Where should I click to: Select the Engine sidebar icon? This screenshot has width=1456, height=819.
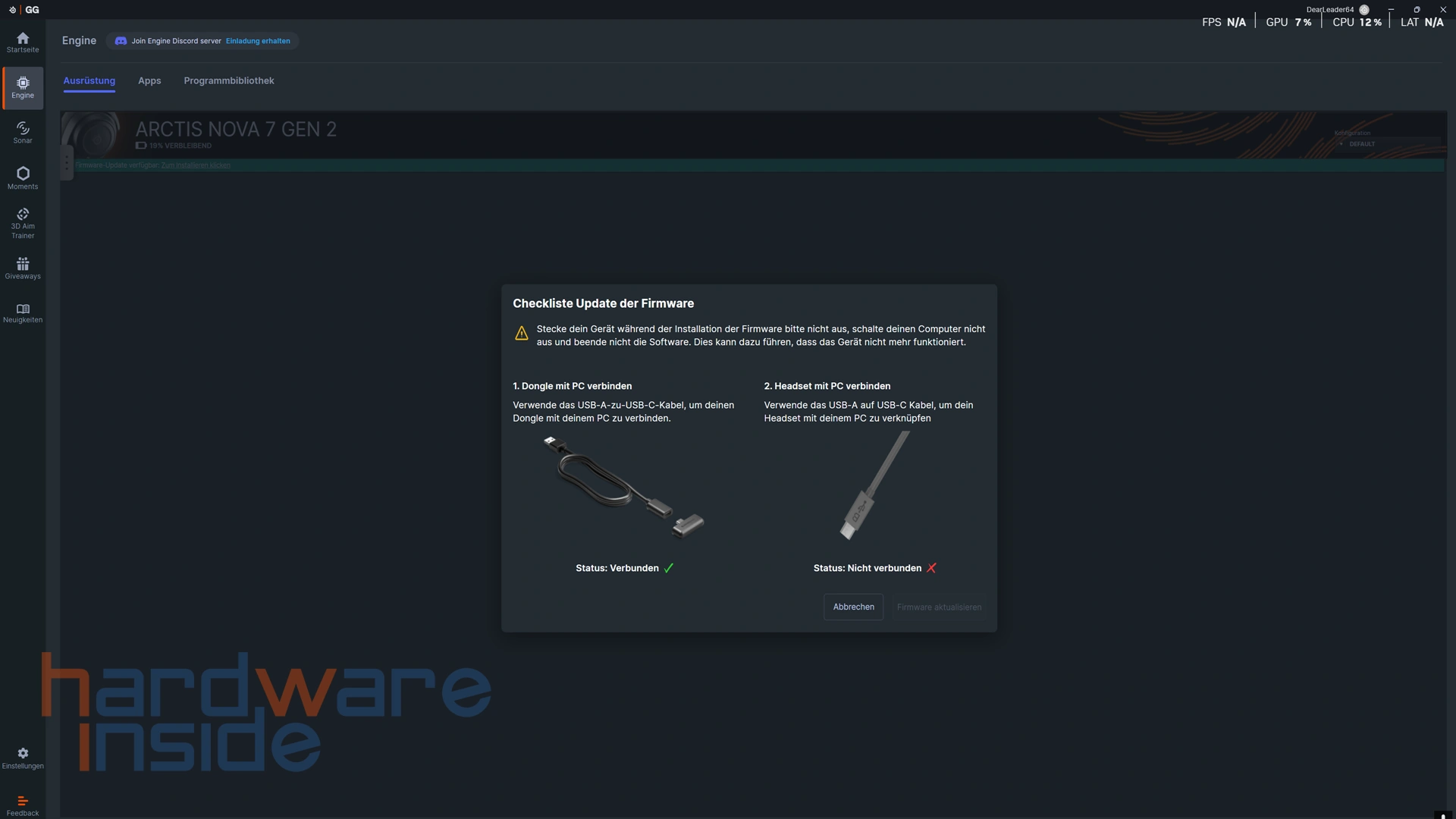pyautogui.click(x=23, y=87)
